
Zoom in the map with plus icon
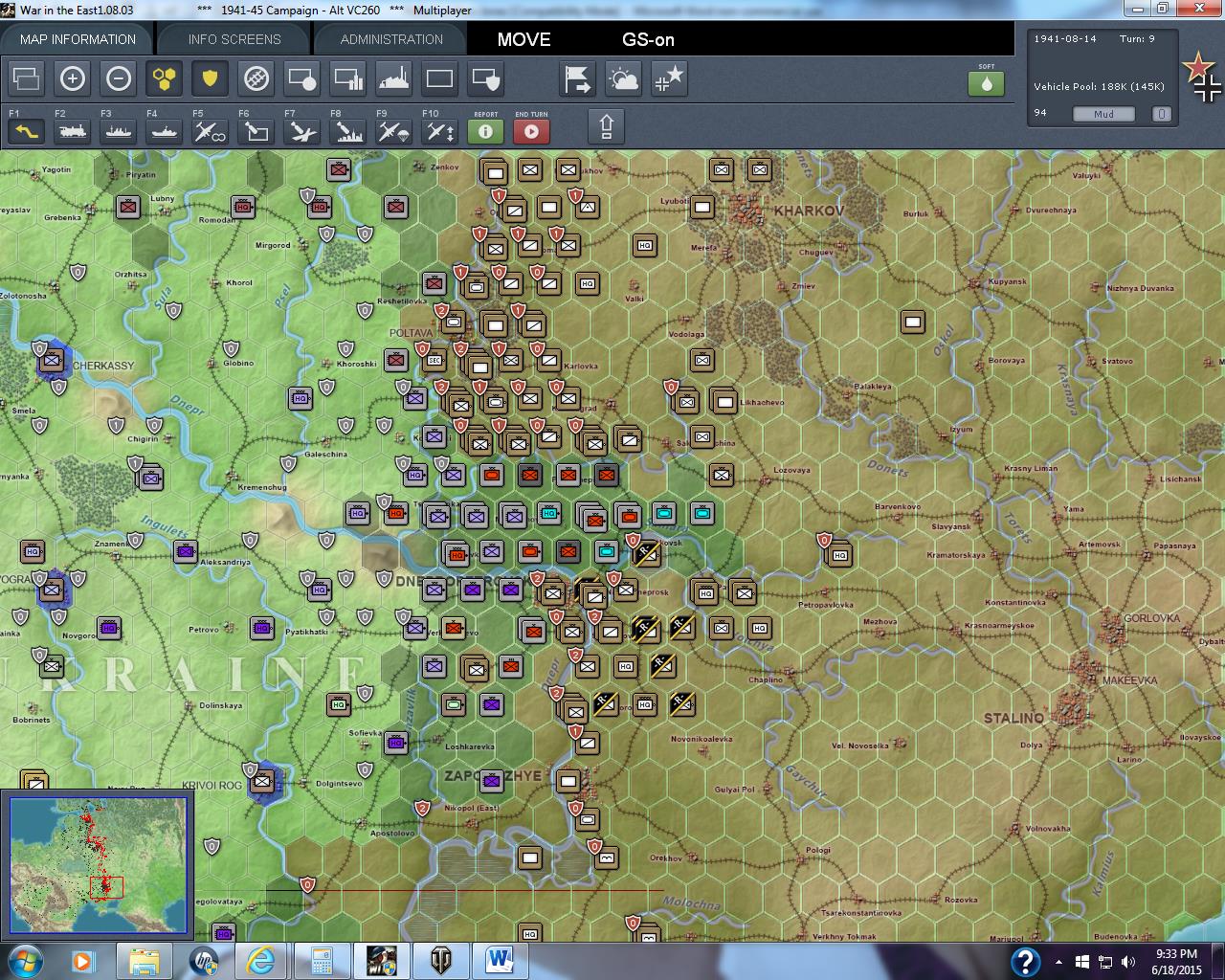pyautogui.click(x=73, y=78)
